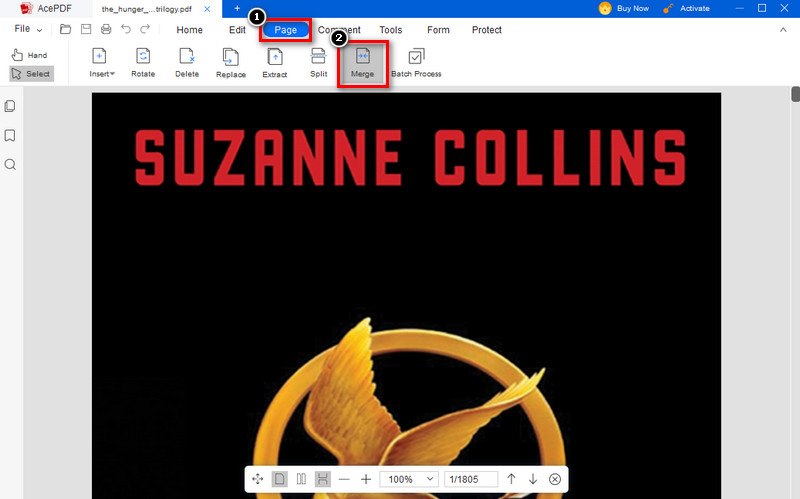This screenshot has height=499, width=800.
Task: Zoom out with the minus button
Action: coord(344,479)
